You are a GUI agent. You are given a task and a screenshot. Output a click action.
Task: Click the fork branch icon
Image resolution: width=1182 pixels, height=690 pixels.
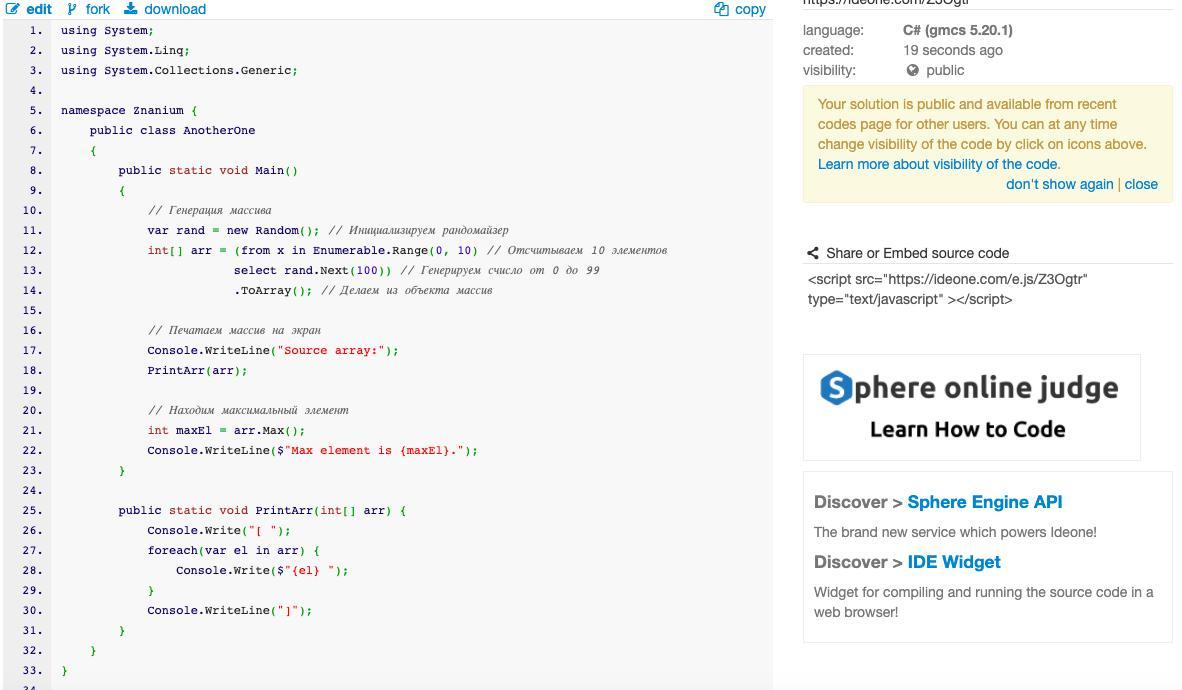(72, 9)
